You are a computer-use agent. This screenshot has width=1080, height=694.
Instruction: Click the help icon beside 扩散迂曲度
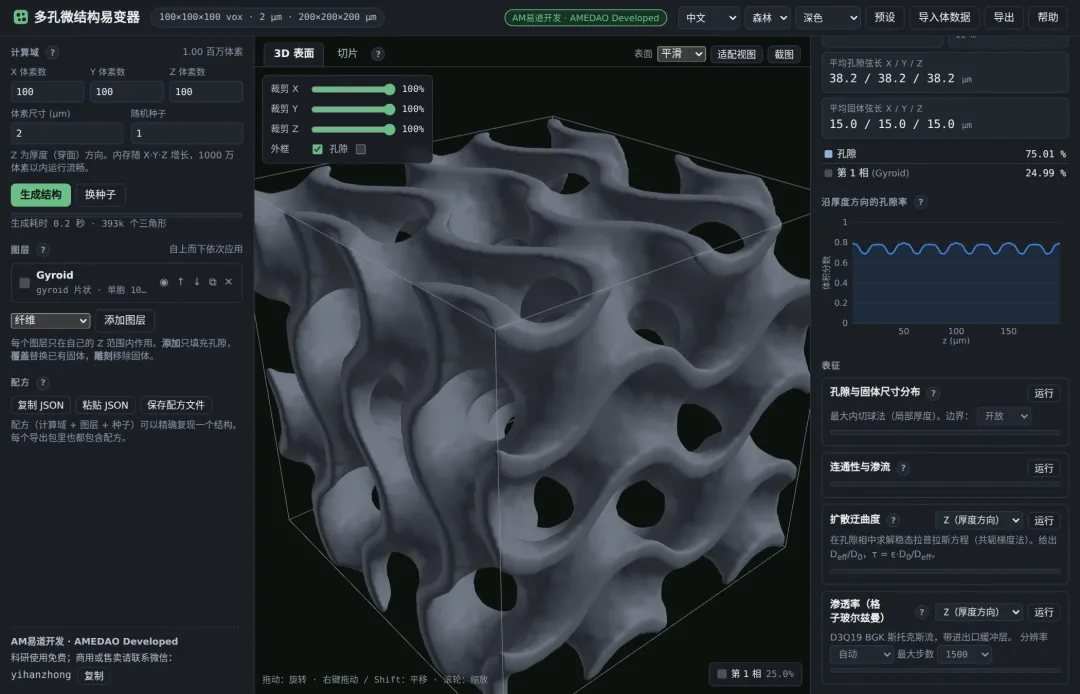(x=893, y=520)
